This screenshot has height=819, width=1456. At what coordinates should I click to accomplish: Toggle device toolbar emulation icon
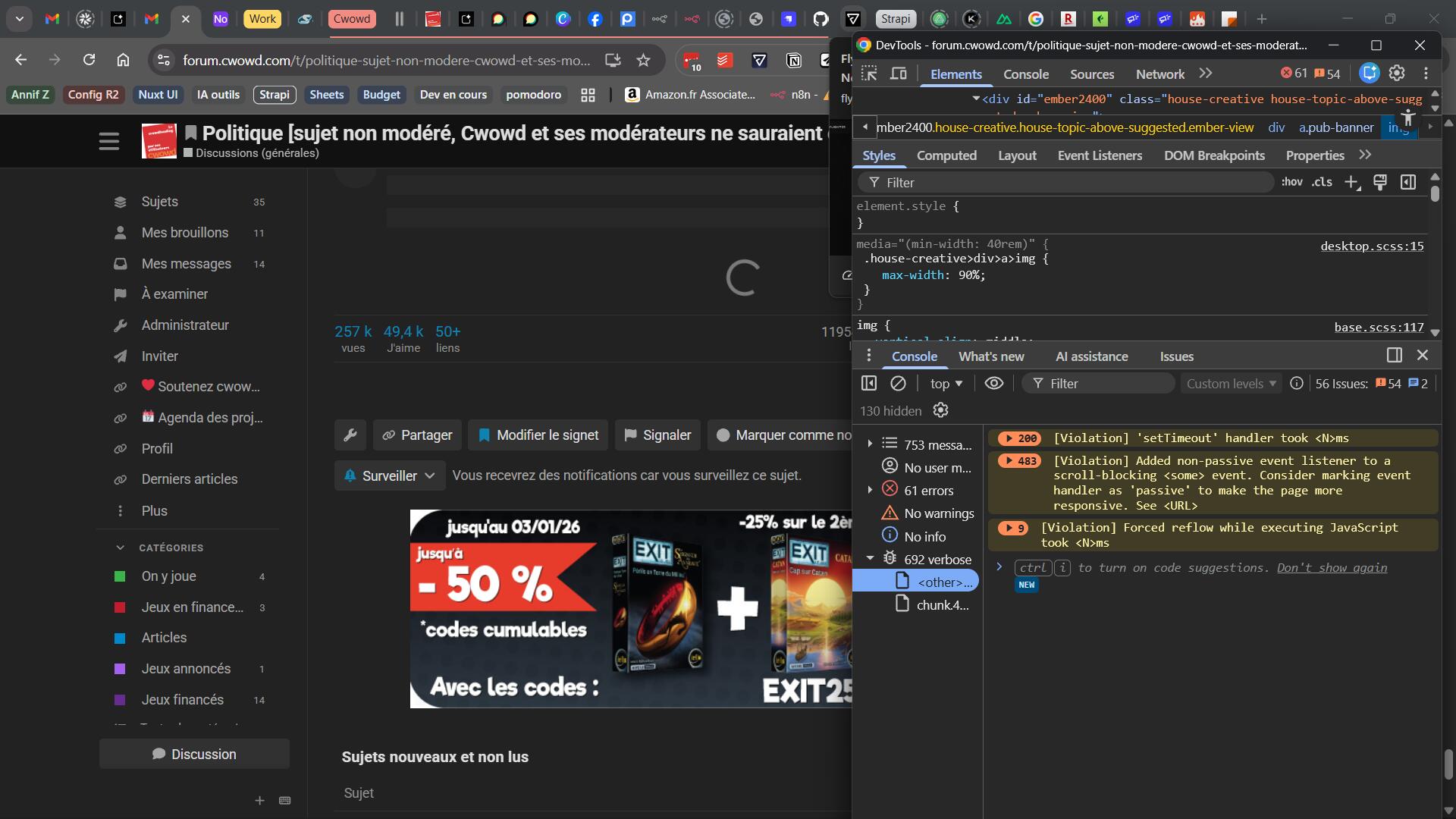(x=899, y=74)
